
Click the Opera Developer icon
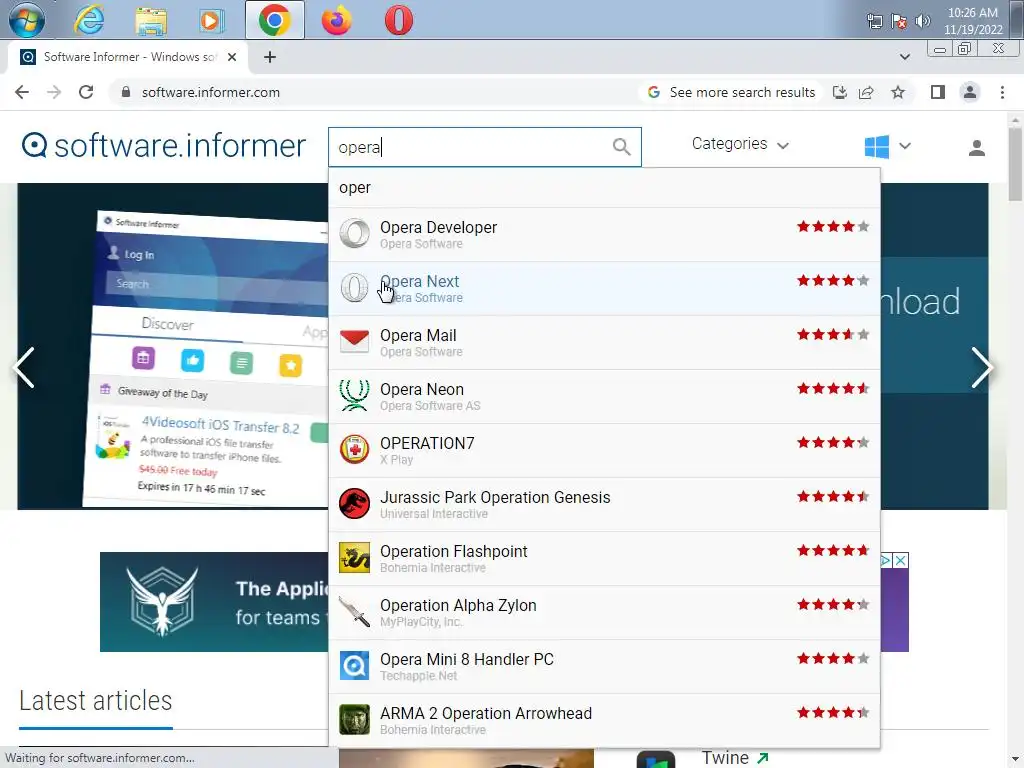[x=355, y=233]
